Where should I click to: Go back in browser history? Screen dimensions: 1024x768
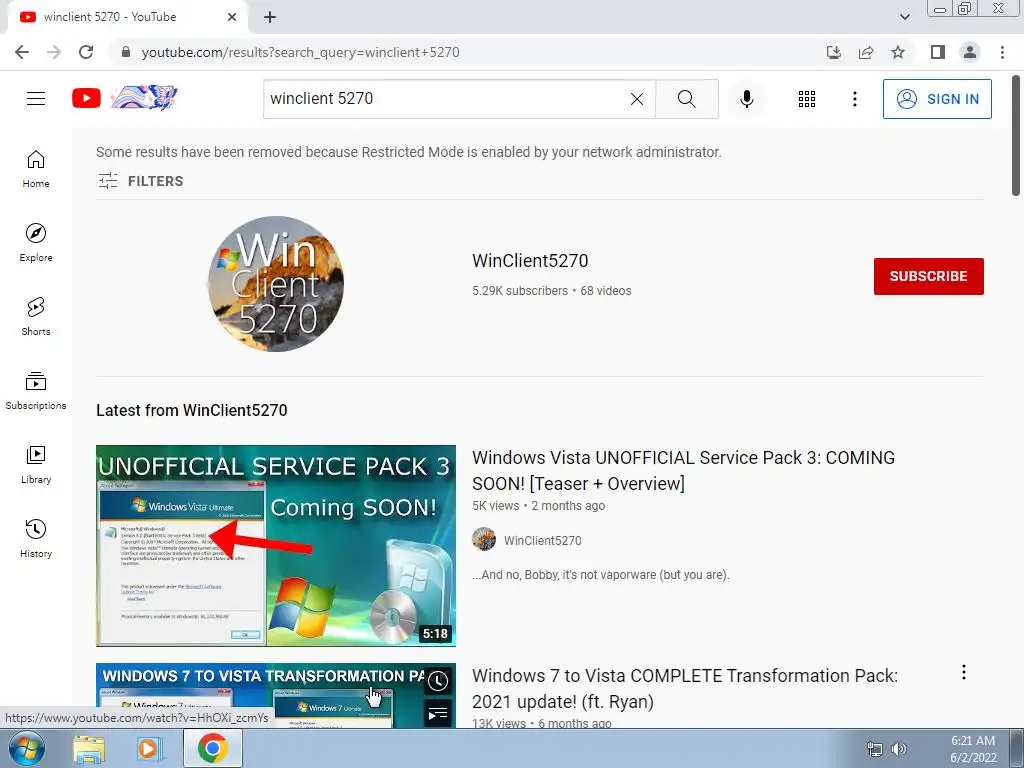[22, 52]
